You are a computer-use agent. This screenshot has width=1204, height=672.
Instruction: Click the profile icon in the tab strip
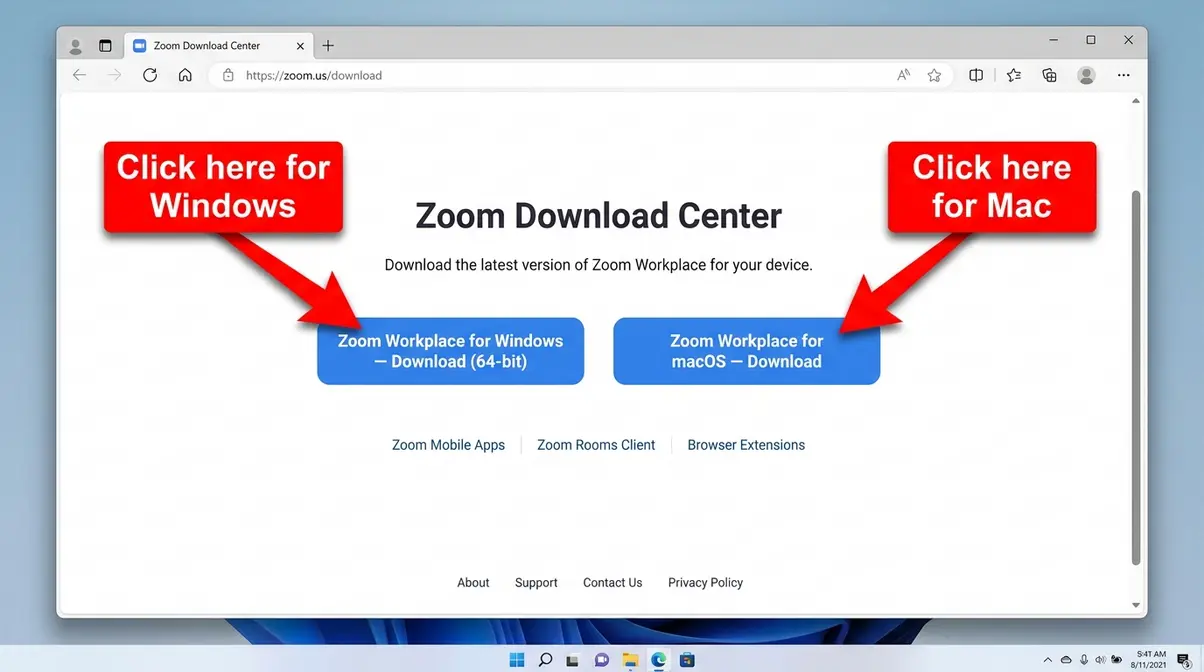[76, 46]
